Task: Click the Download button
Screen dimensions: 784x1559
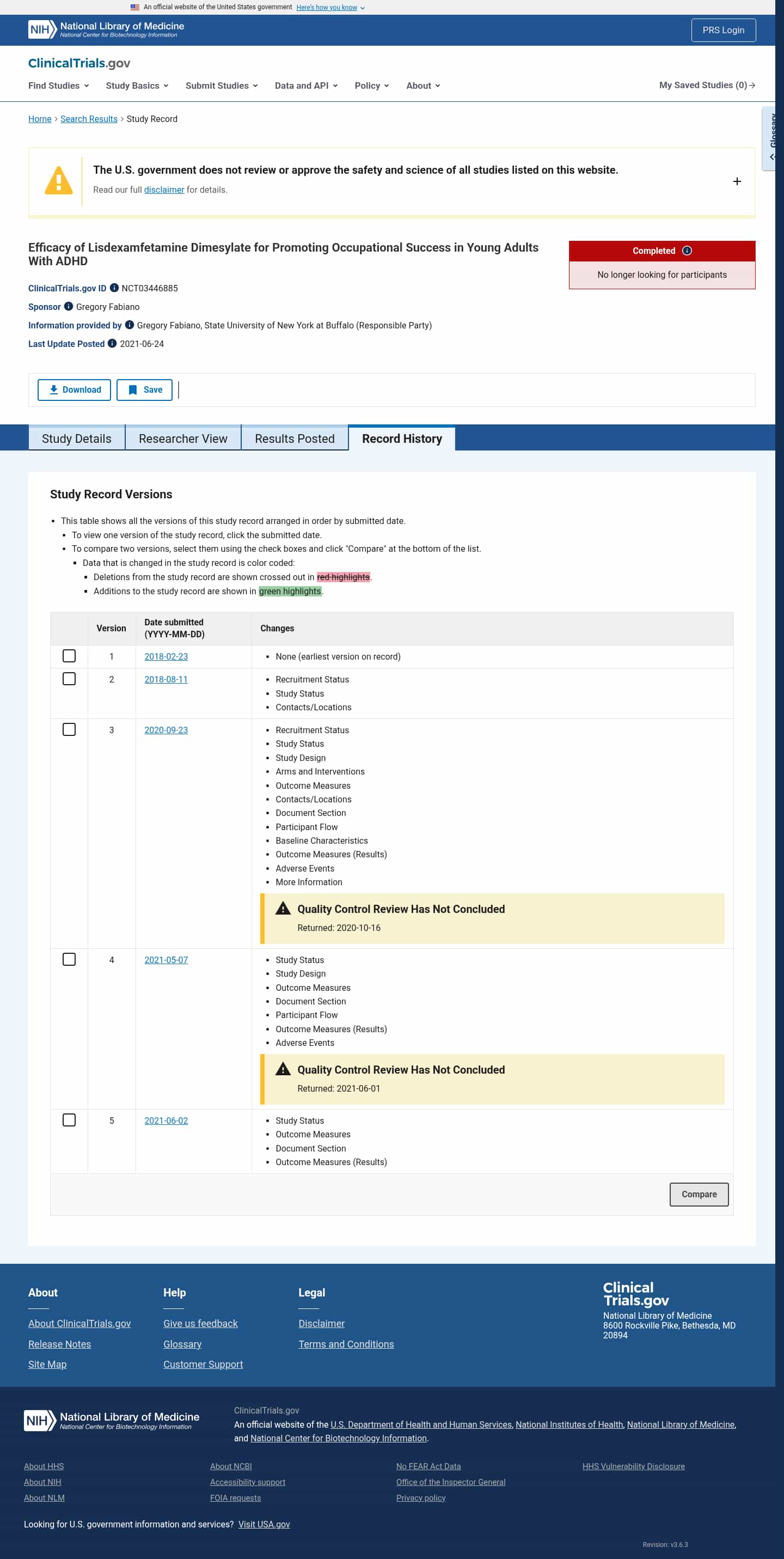Action: click(x=75, y=390)
